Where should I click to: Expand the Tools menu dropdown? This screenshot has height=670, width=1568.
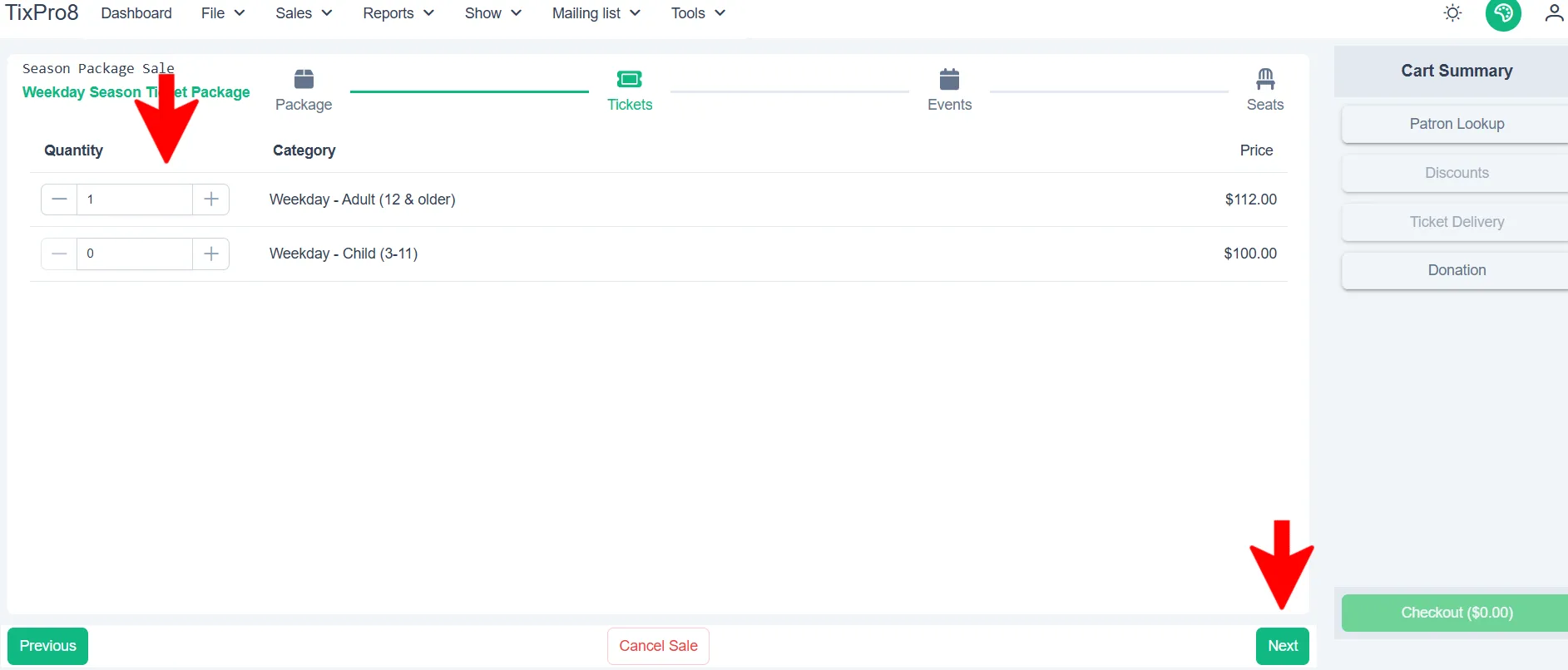(699, 13)
